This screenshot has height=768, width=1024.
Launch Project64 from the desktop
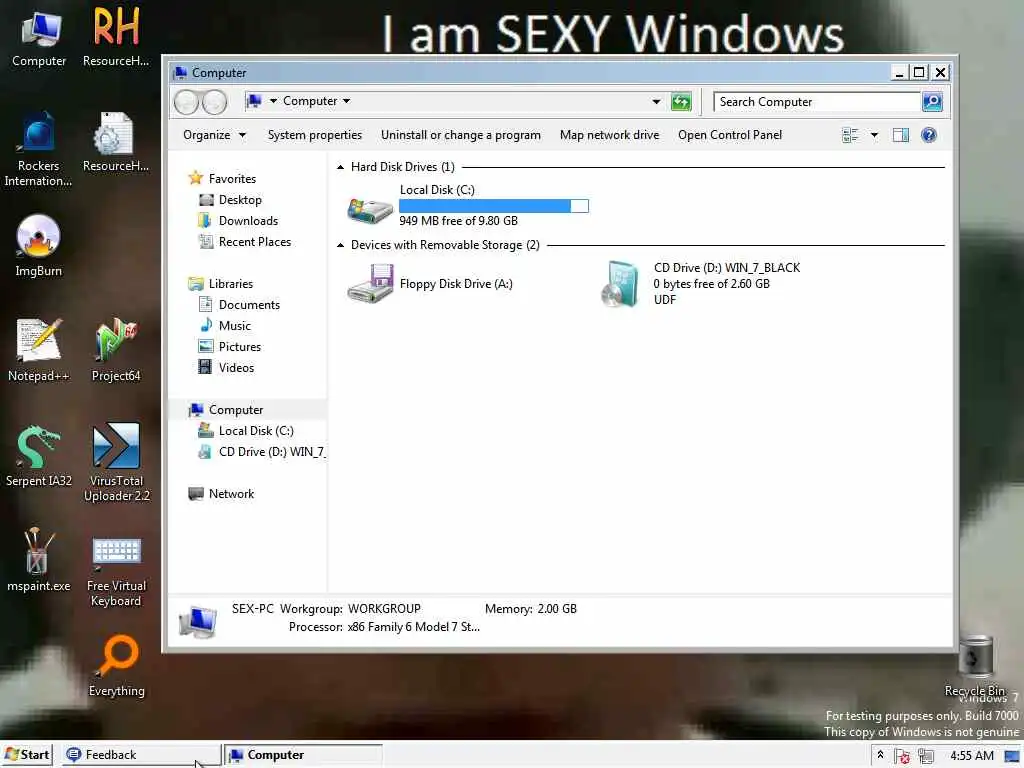pos(116,351)
